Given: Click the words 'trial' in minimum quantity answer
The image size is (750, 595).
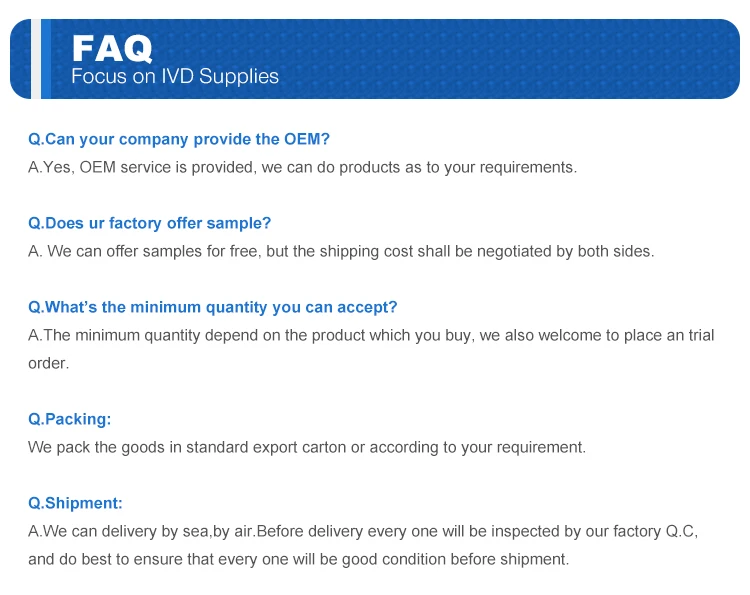Looking at the screenshot, I should 701,335.
